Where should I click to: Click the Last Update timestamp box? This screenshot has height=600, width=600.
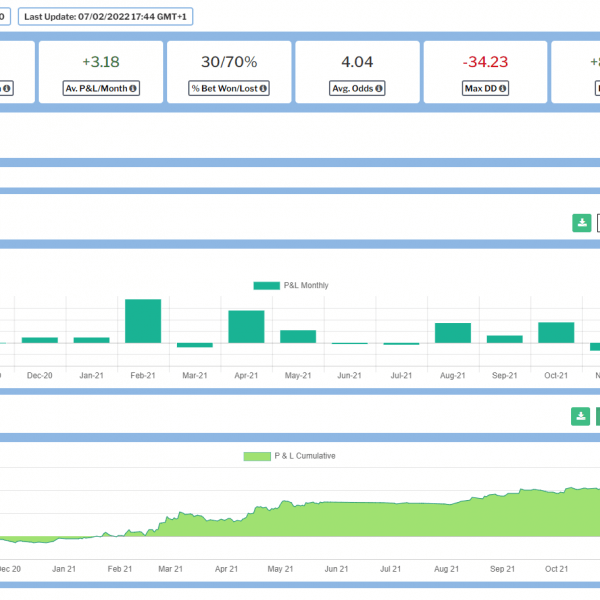[x=105, y=17]
